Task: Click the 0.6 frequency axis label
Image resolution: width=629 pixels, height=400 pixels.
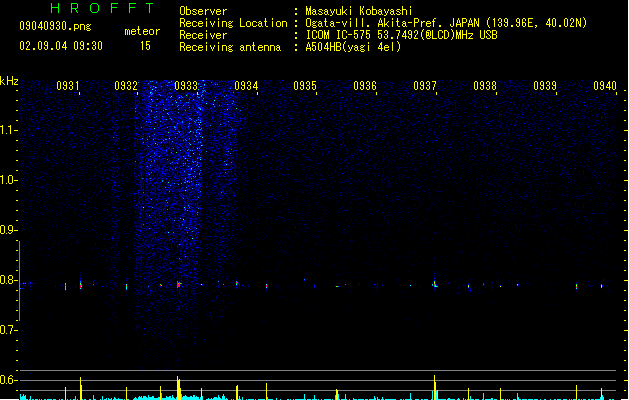Action: coord(8,380)
